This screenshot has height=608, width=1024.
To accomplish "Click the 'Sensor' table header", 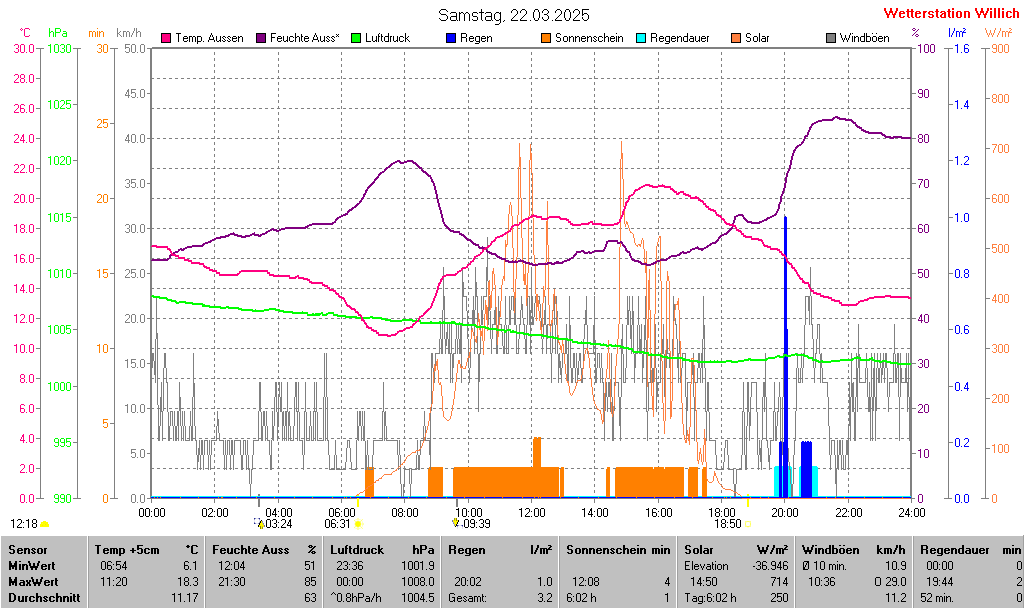I will (28, 550).
